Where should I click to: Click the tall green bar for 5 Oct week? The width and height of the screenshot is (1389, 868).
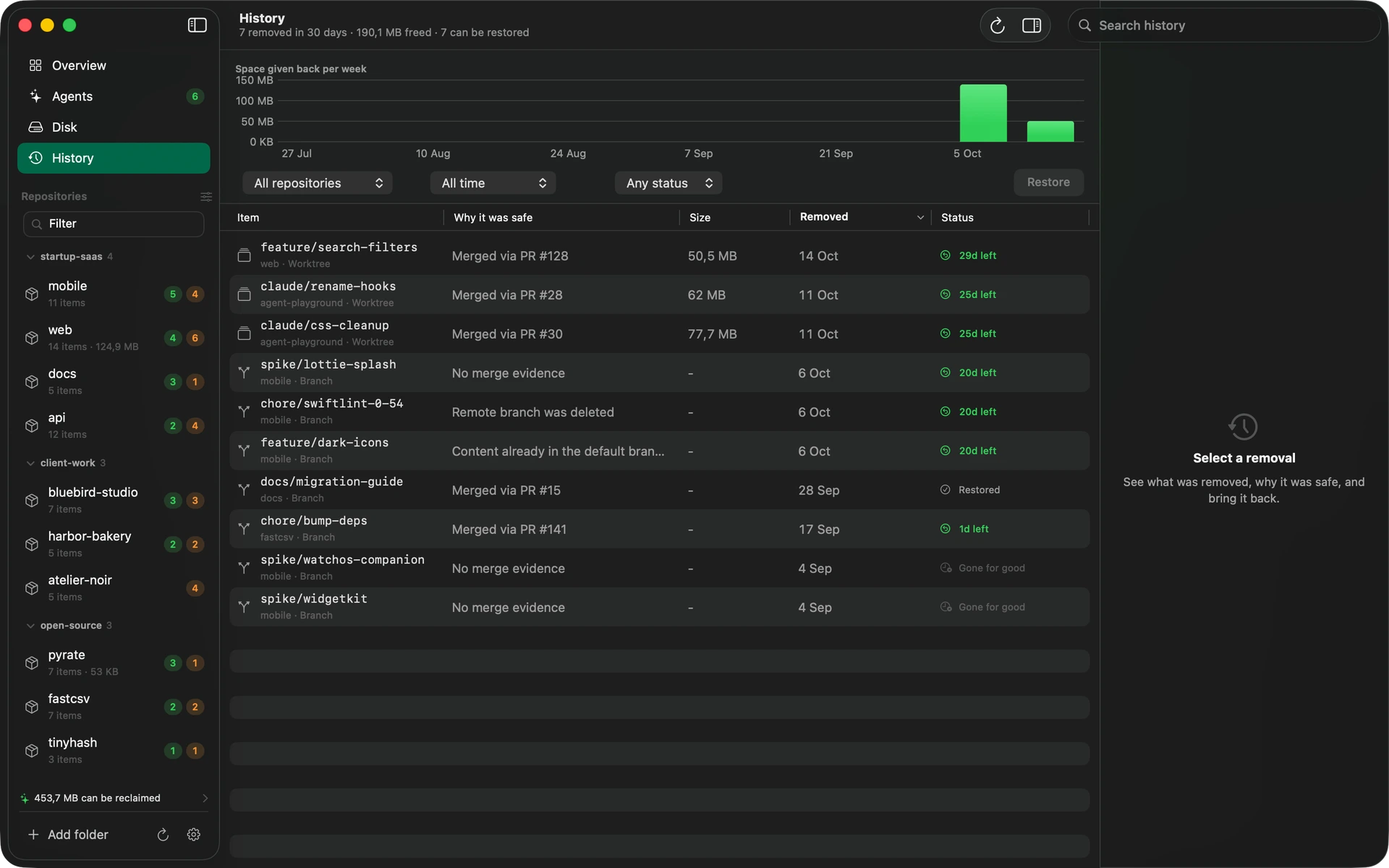click(983, 113)
